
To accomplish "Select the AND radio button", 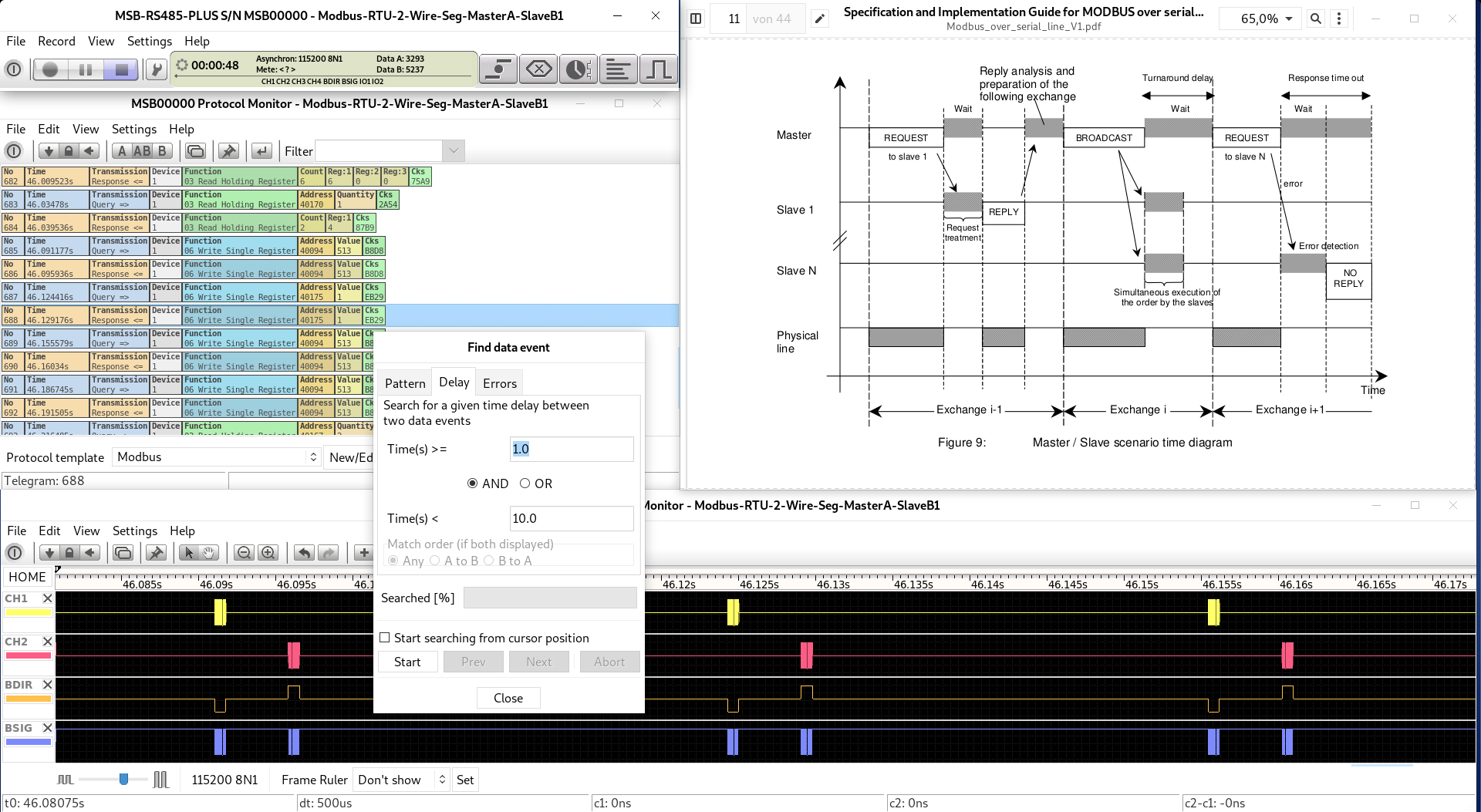I will pyautogui.click(x=473, y=483).
